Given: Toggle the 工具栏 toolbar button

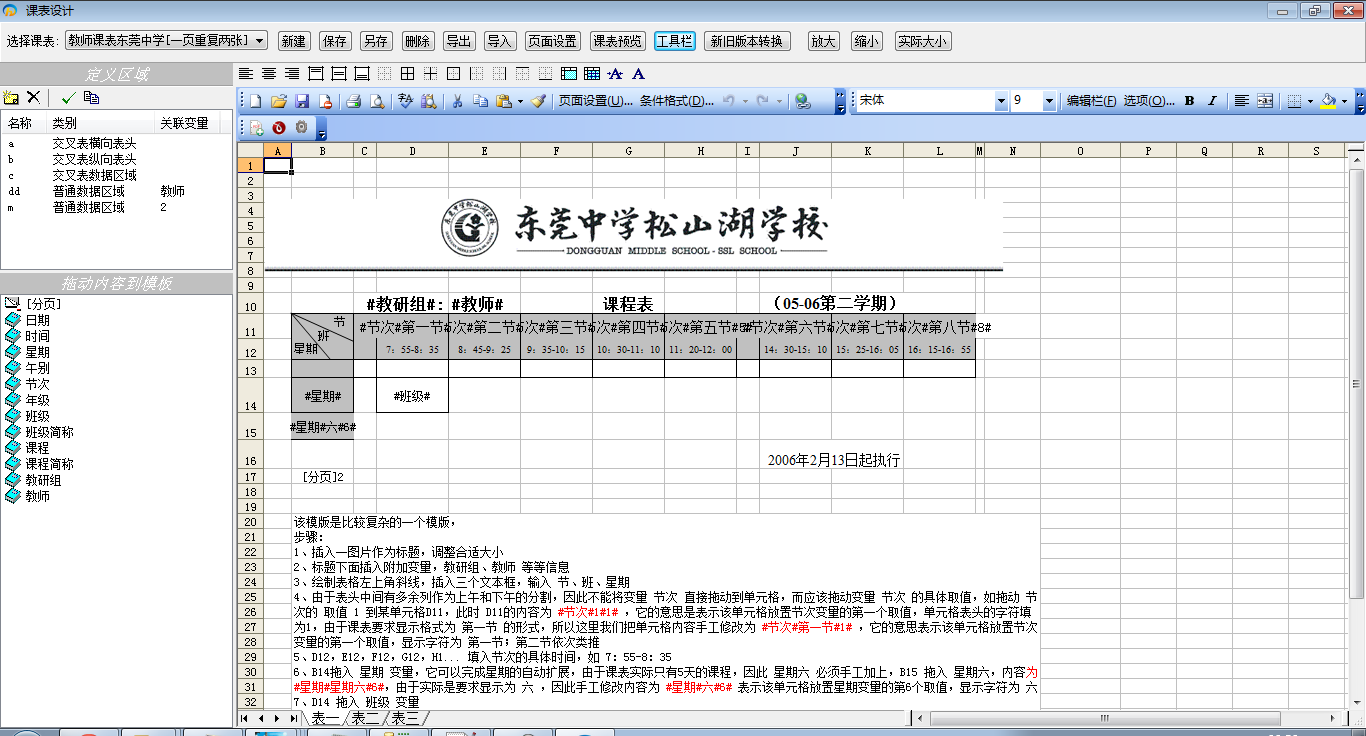Looking at the screenshot, I should 674,41.
